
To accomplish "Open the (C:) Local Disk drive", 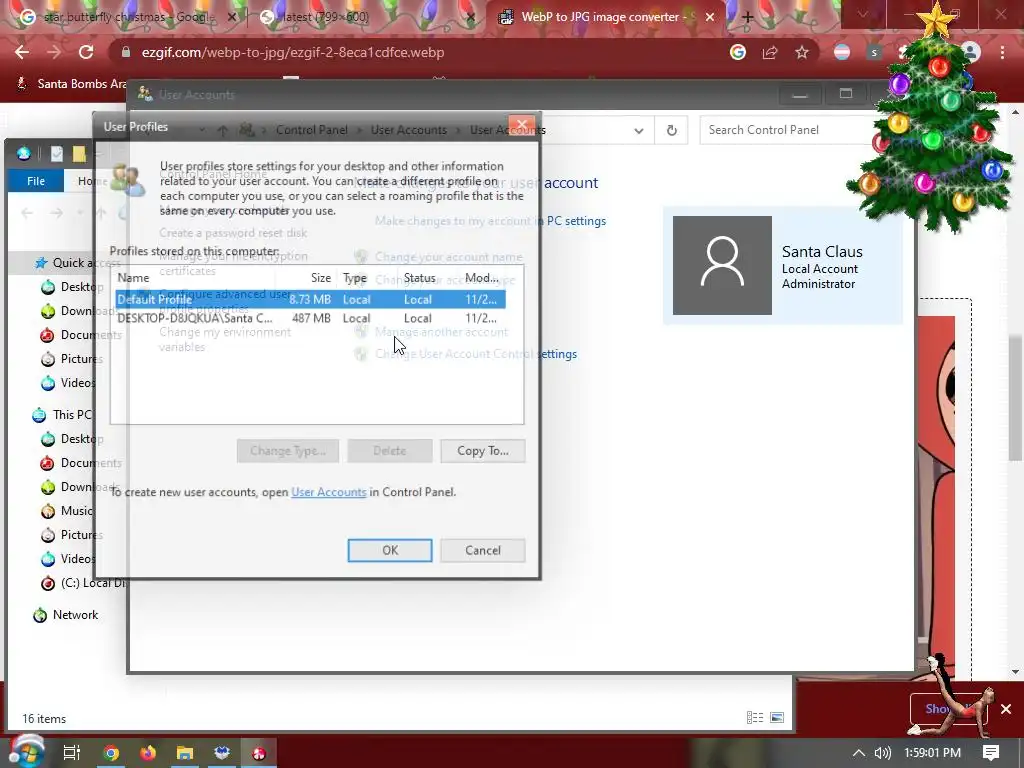I will (85, 583).
